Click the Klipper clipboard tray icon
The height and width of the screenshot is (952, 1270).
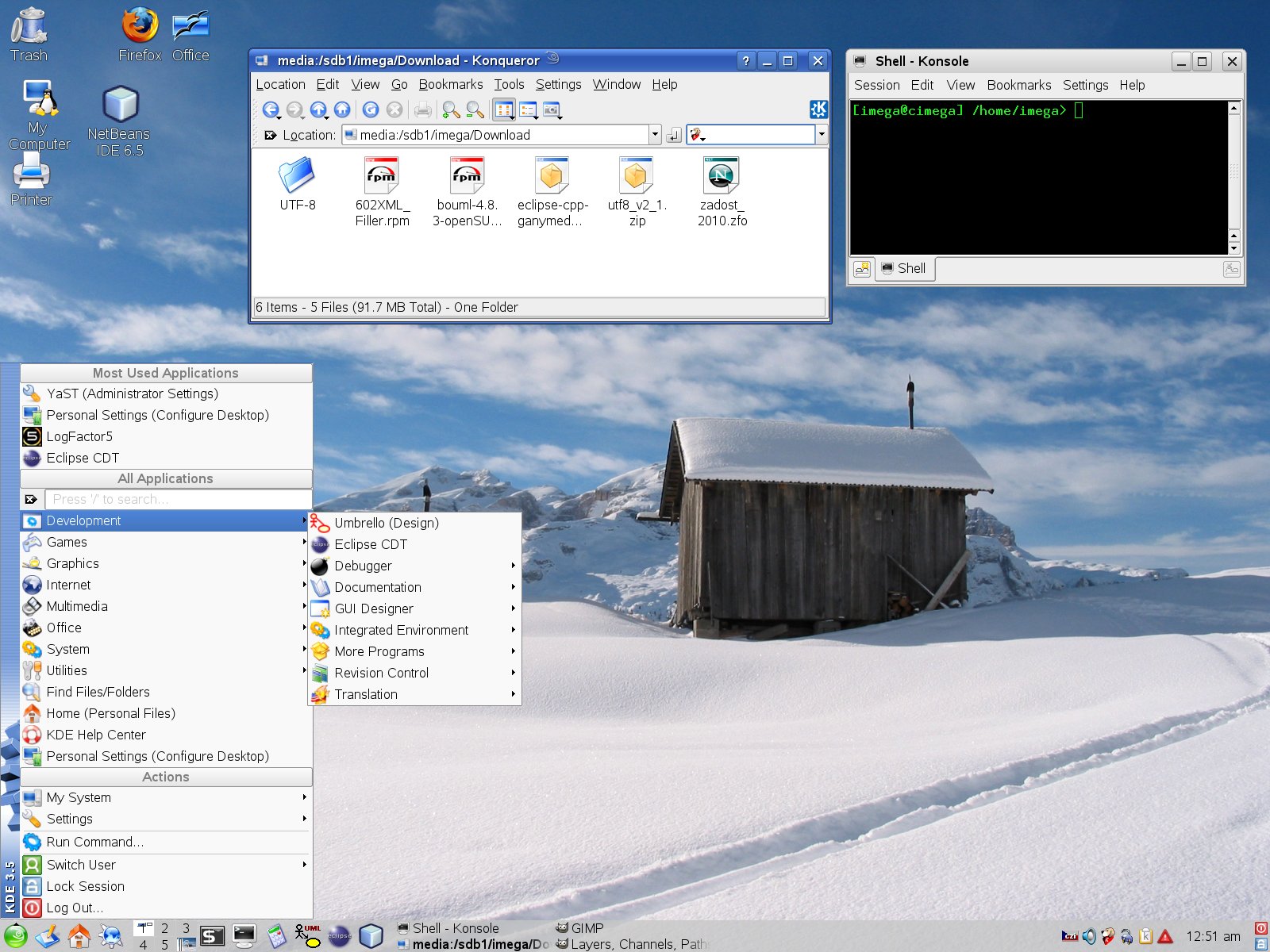1145,937
